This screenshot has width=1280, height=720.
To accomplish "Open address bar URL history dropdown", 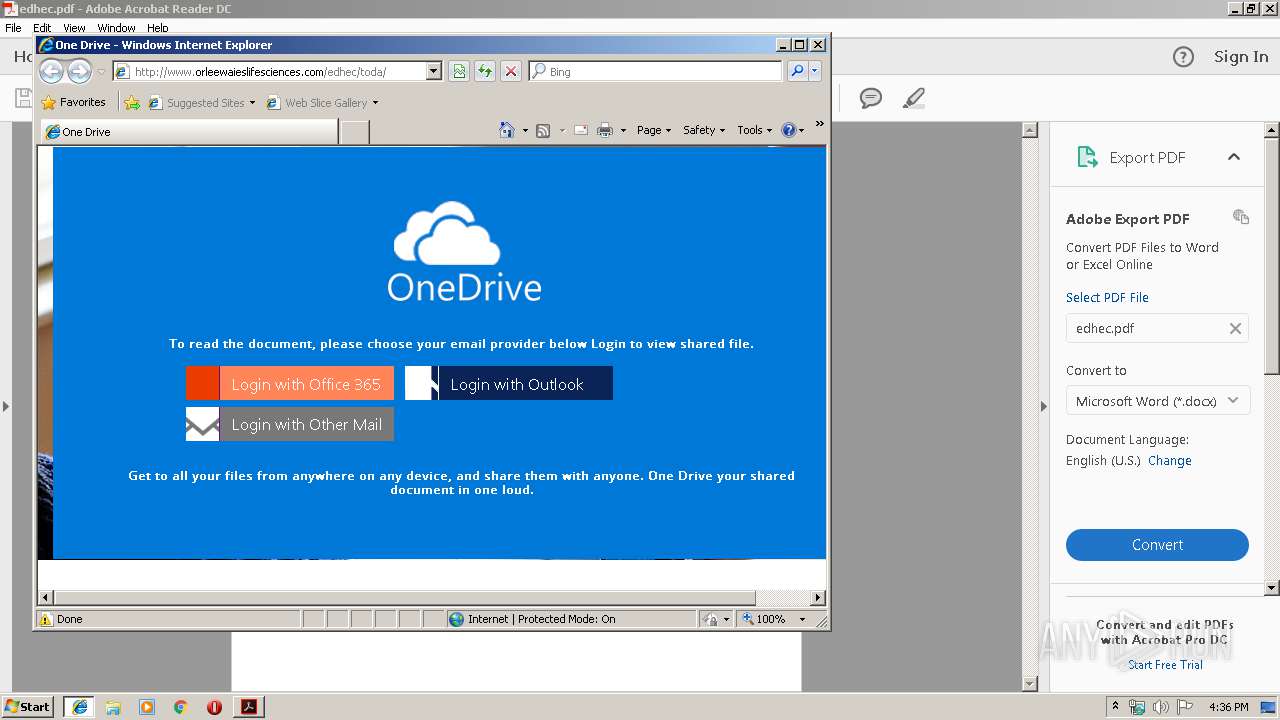I will pyautogui.click(x=433, y=71).
